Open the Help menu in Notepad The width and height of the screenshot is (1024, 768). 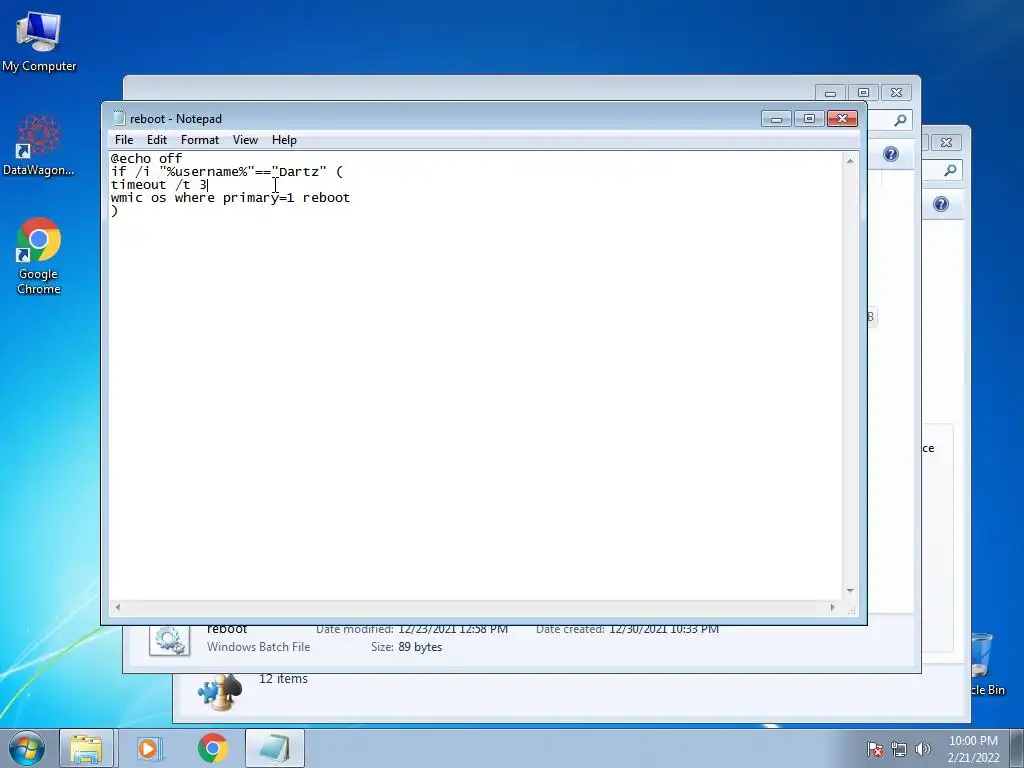[x=284, y=140]
